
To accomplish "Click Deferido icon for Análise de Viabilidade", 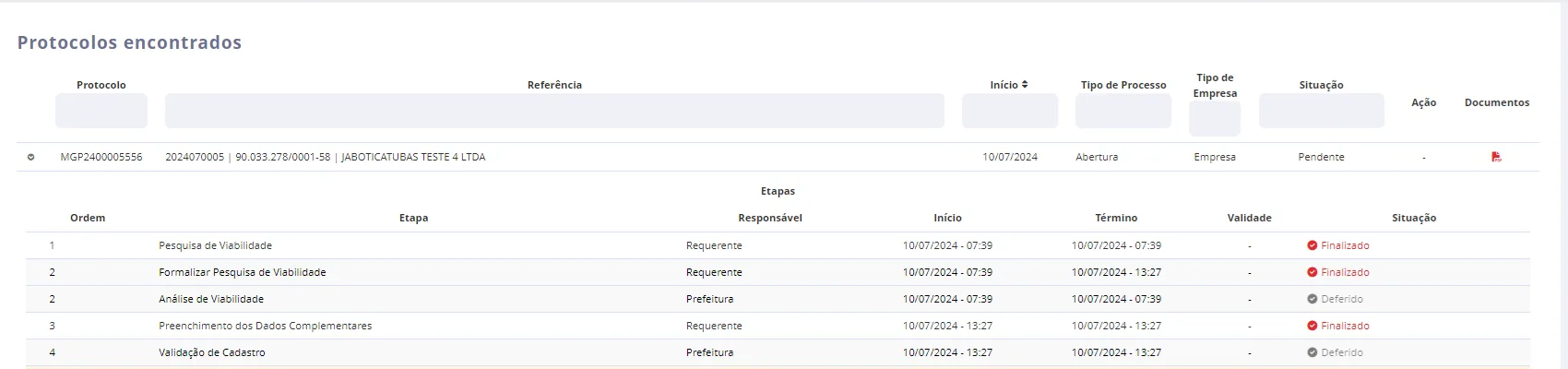I will tap(1312, 299).
